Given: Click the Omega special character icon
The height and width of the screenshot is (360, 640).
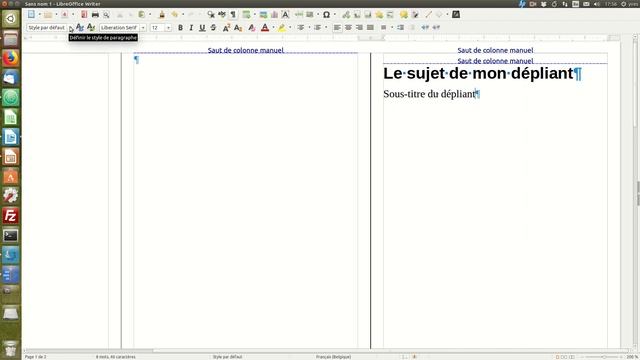Looking at the screenshot, I should click(327, 15).
